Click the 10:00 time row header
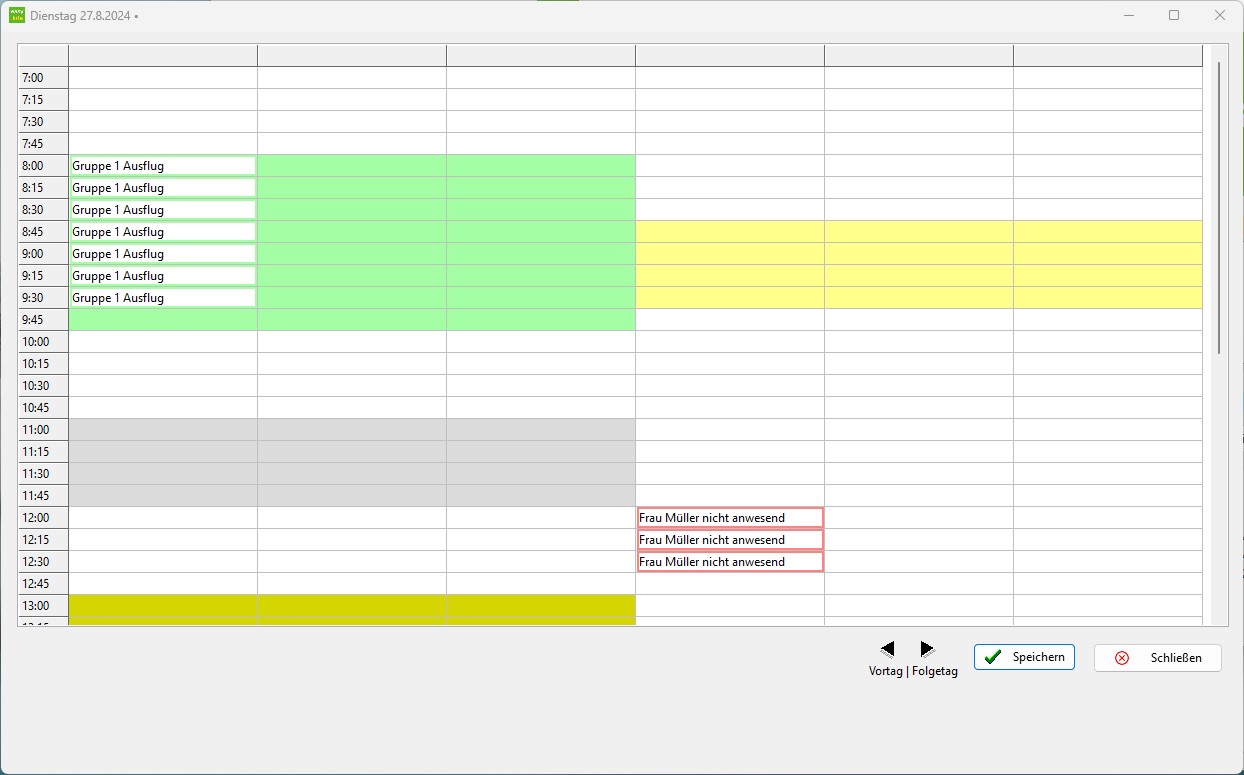1244x775 pixels. pyautogui.click(x=43, y=342)
